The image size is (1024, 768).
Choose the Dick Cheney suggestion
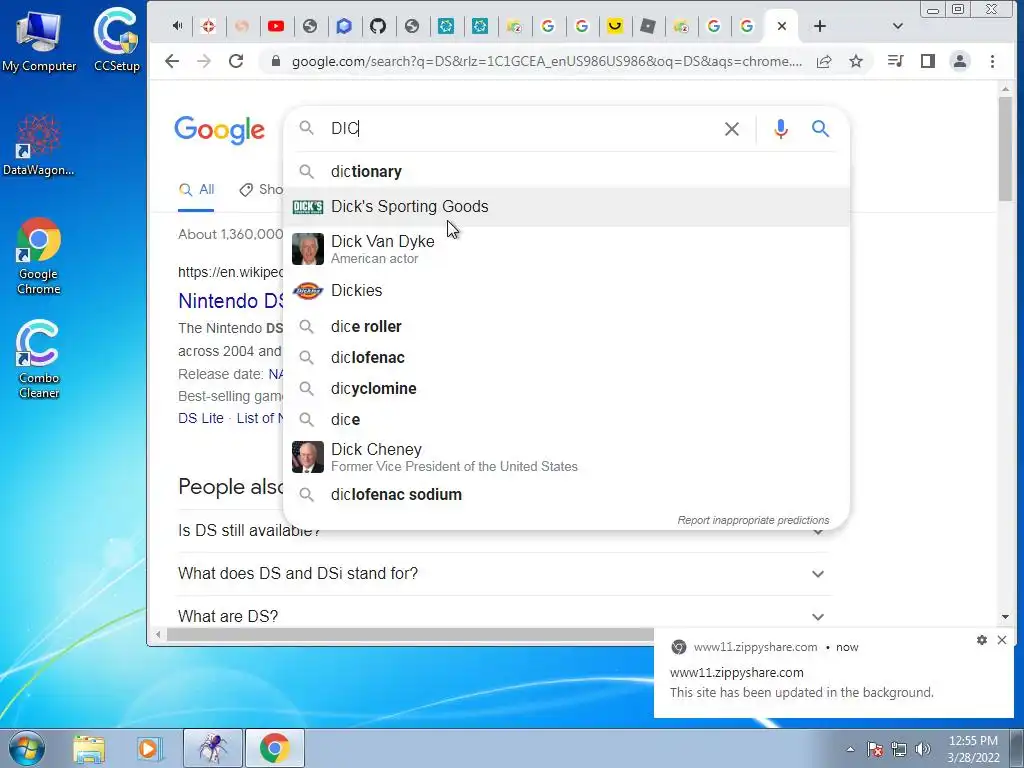(x=566, y=457)
